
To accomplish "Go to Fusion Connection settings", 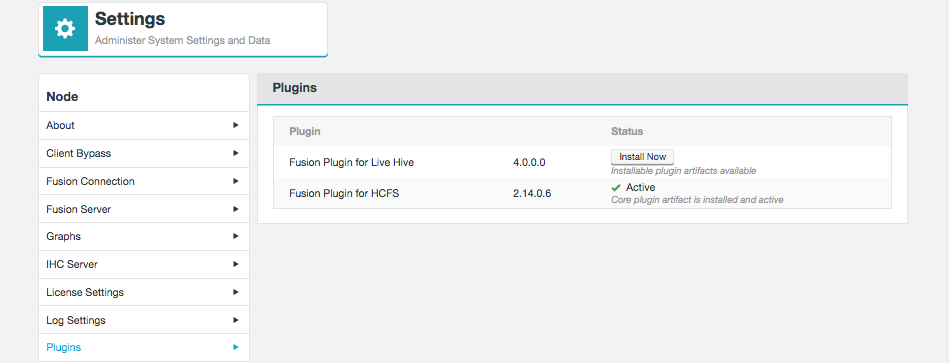I will 144,181.
